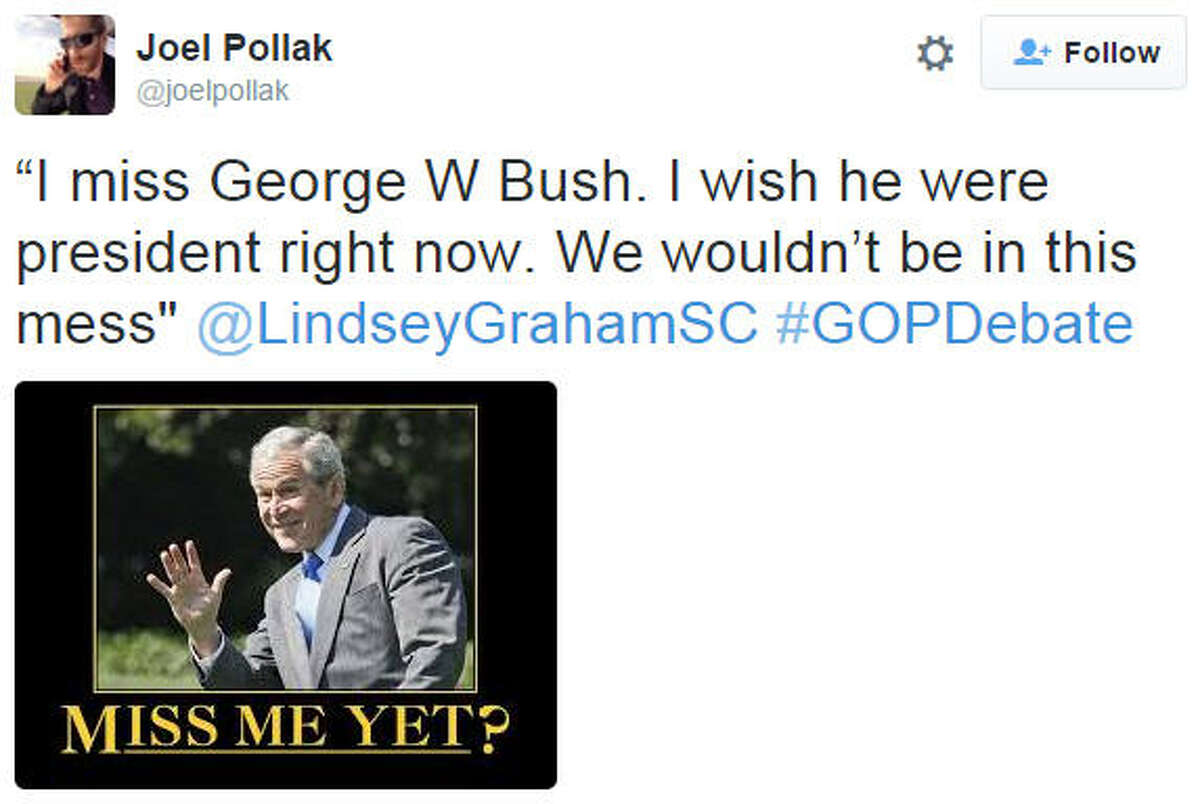Open the @LindseyGrahamSC mention
The height and width of the screenshot is (804, 1200).
tap(477, 326)
